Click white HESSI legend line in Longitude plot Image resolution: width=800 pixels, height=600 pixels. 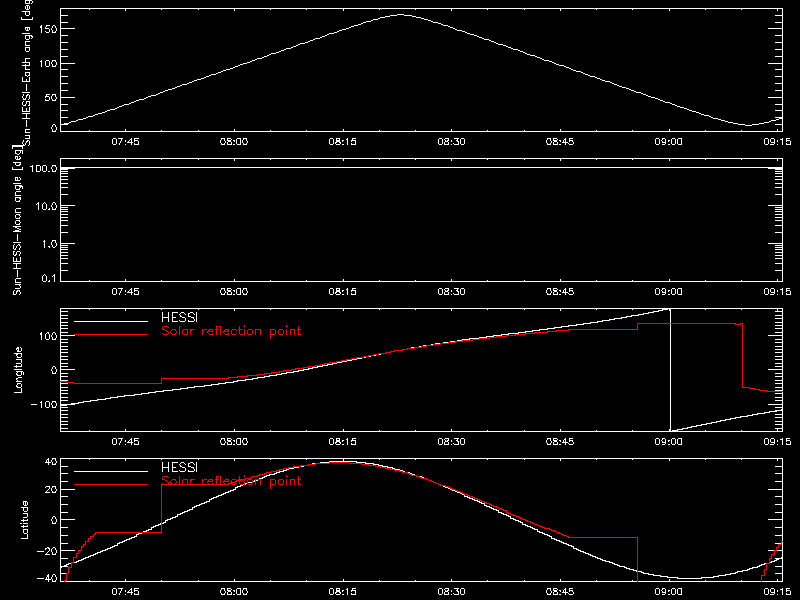111,321
